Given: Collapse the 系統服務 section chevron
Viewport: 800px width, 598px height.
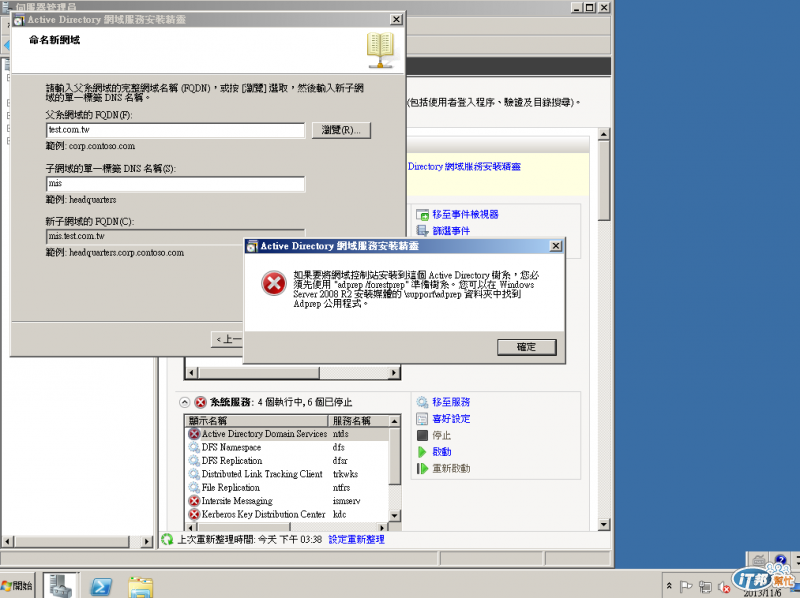Looking at the screenshot, I should [184, 402].
